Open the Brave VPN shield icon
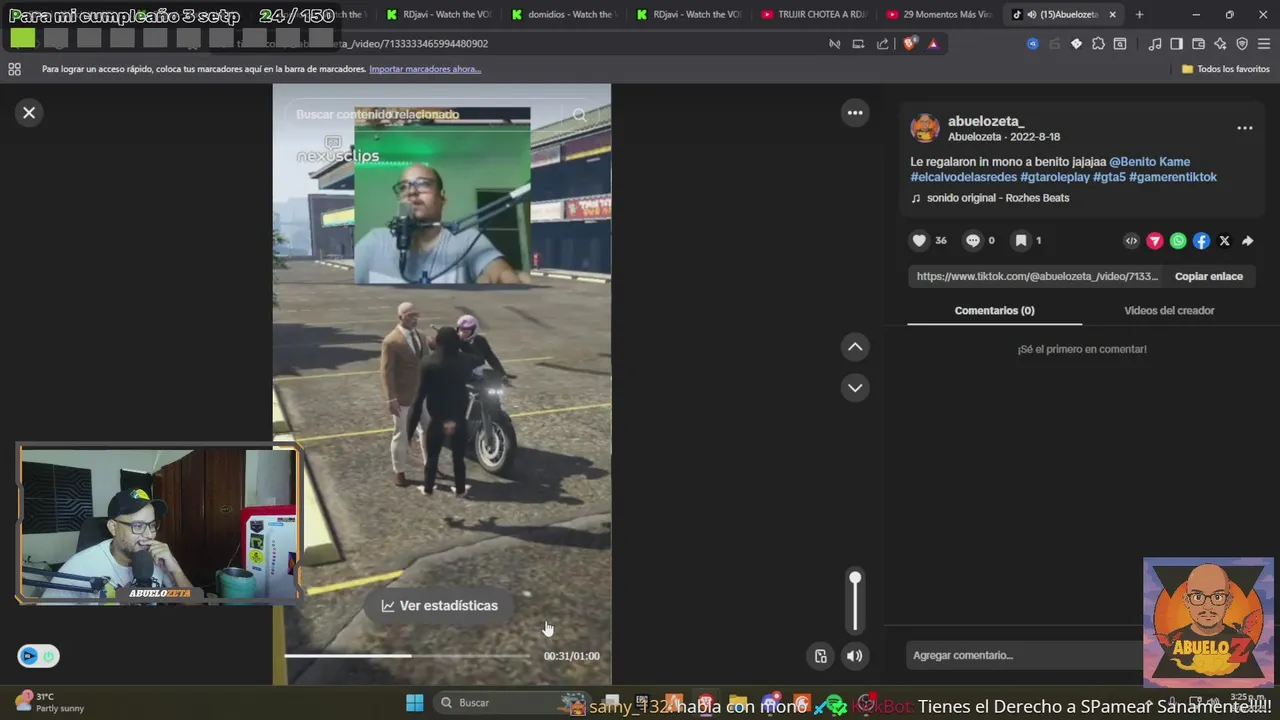Screen dimensions: 1280x720 1242,44
